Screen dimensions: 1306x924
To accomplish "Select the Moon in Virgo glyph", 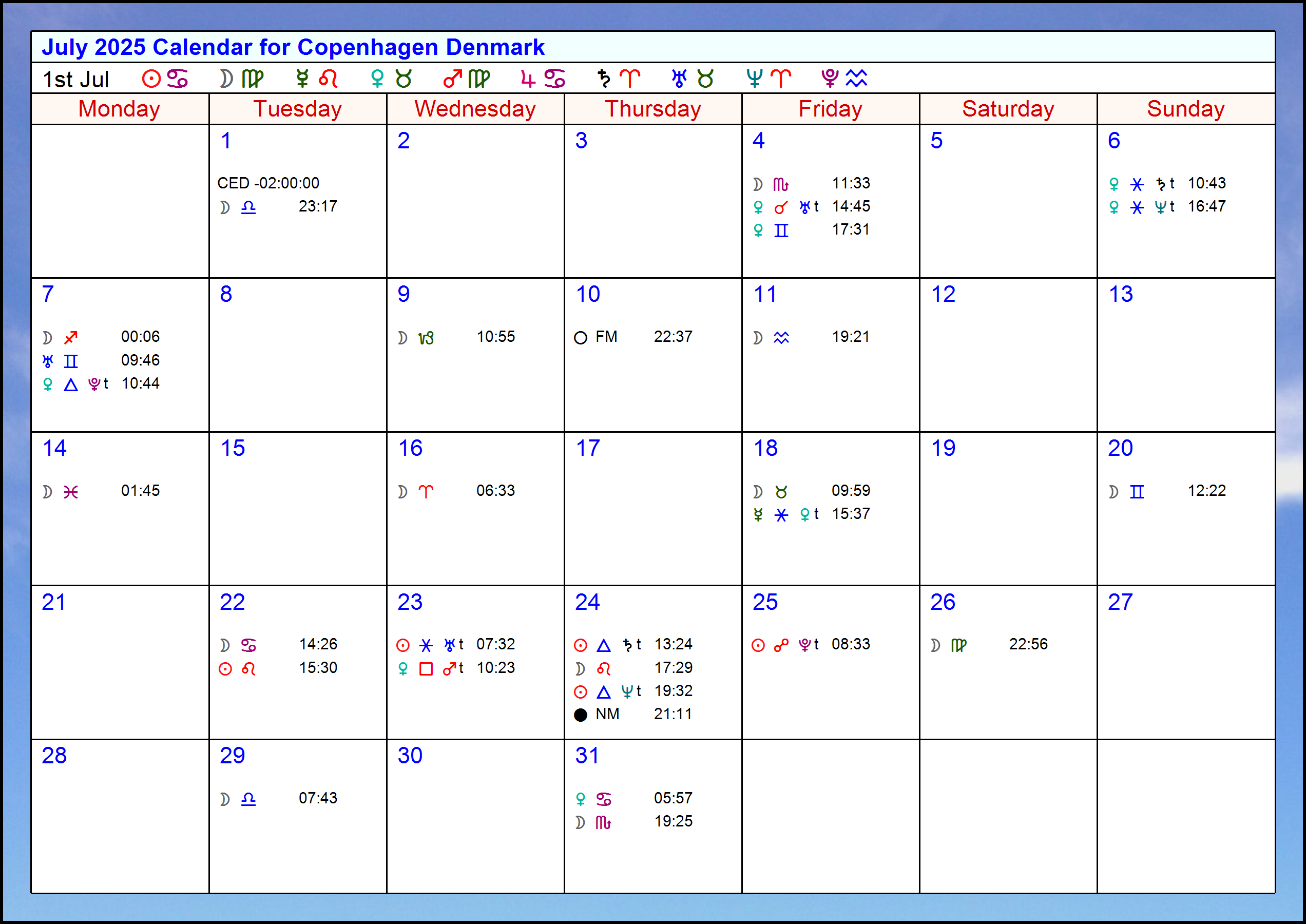I will tap(239, 79).
